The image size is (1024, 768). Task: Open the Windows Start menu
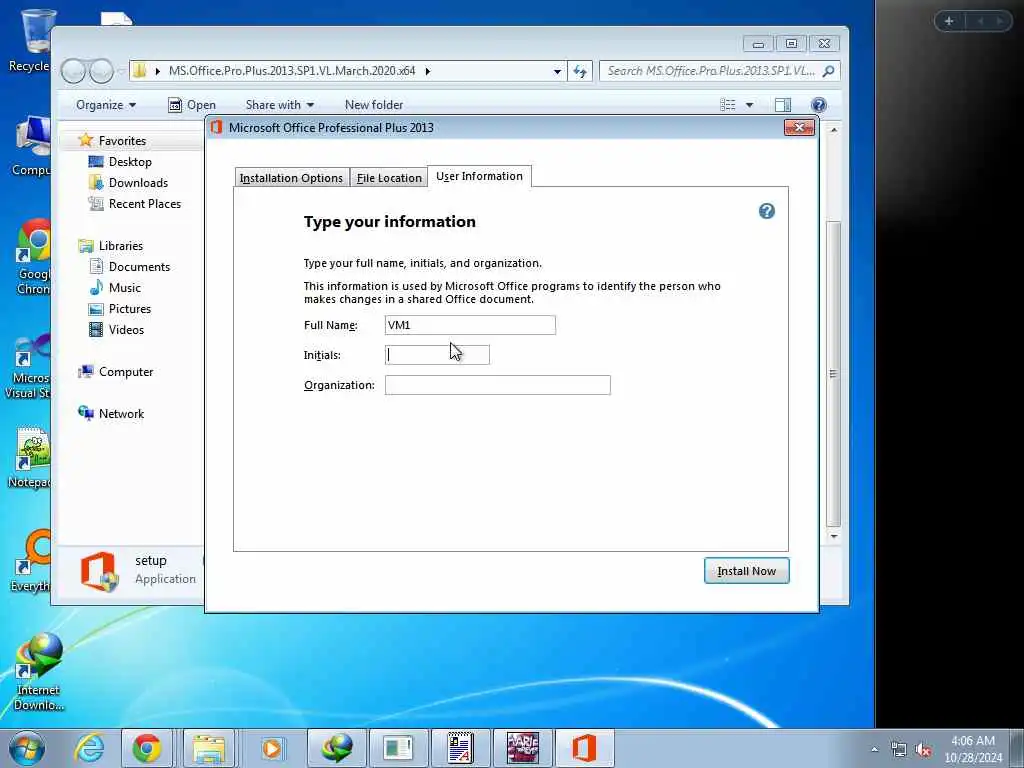click(27, 748)
